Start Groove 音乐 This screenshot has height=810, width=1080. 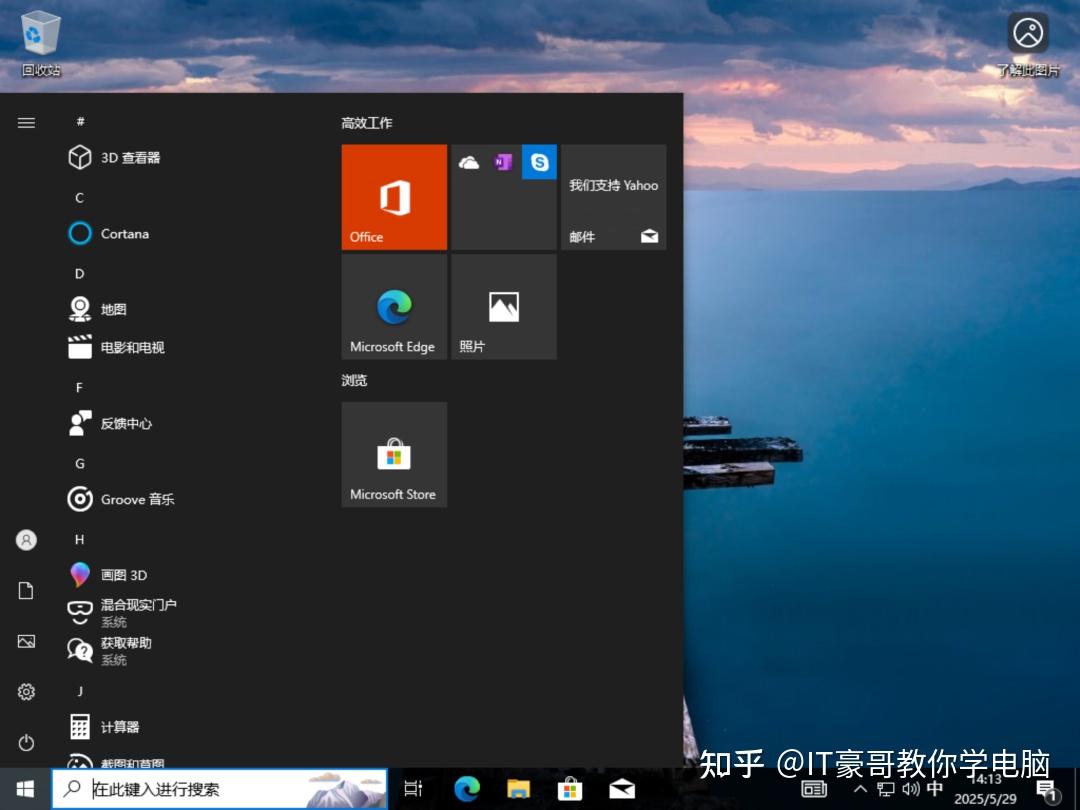pos(133,499)
